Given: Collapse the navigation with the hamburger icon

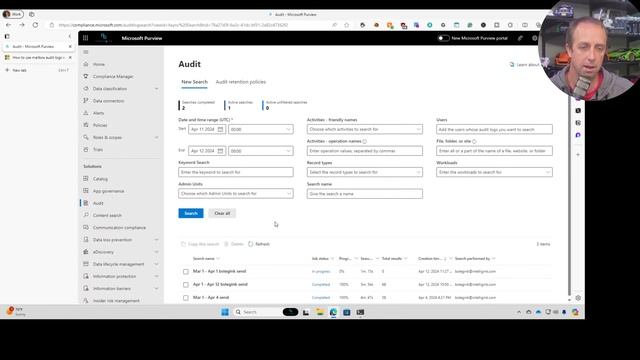Looking at the screenshot, I should coord(86,52).
